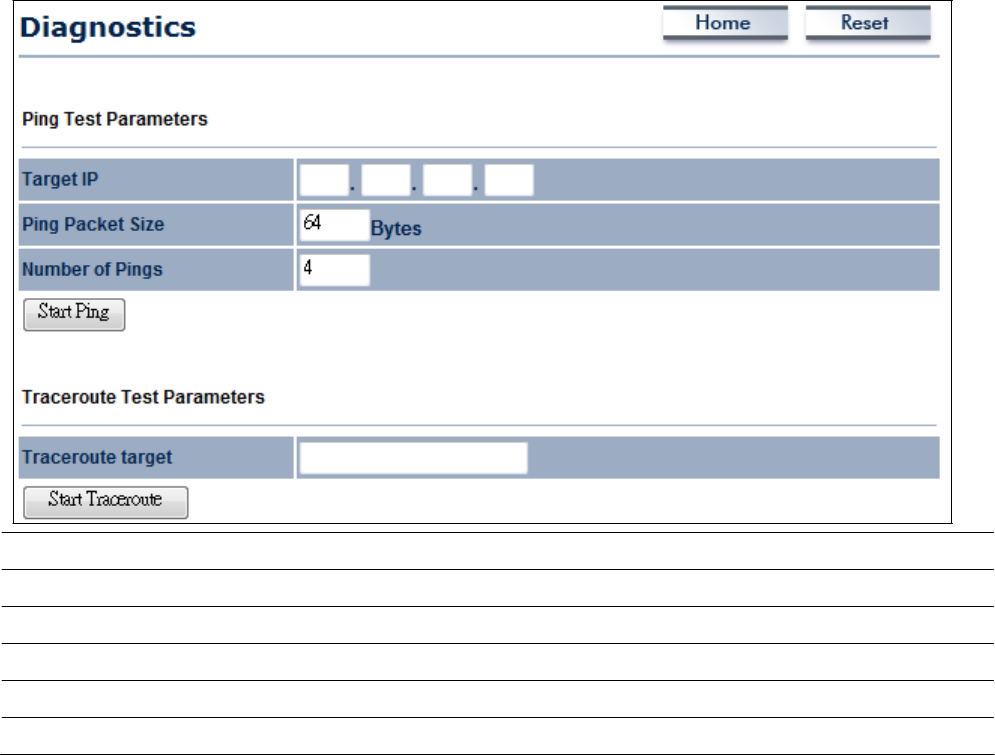This screenshot has width=995, height=755.
Task: Select the third Target IP octet field
Action: click(x=447, y=180)
